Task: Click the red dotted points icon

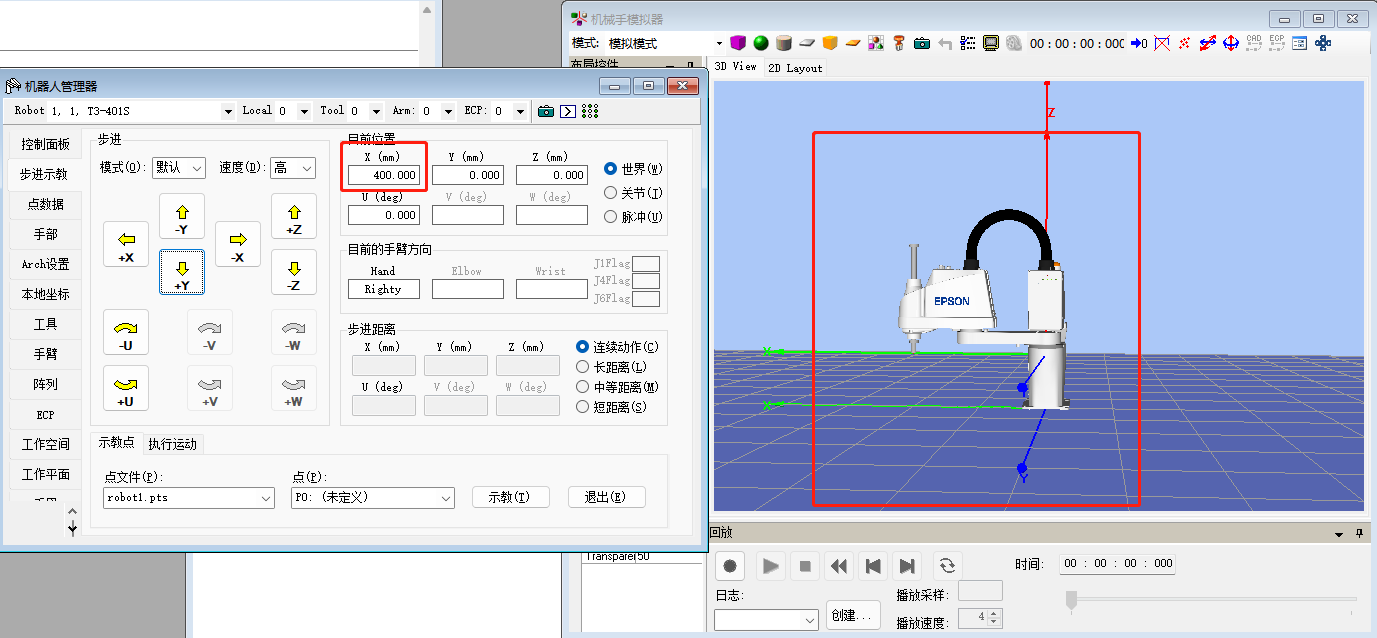Action: pos(1185,43)
